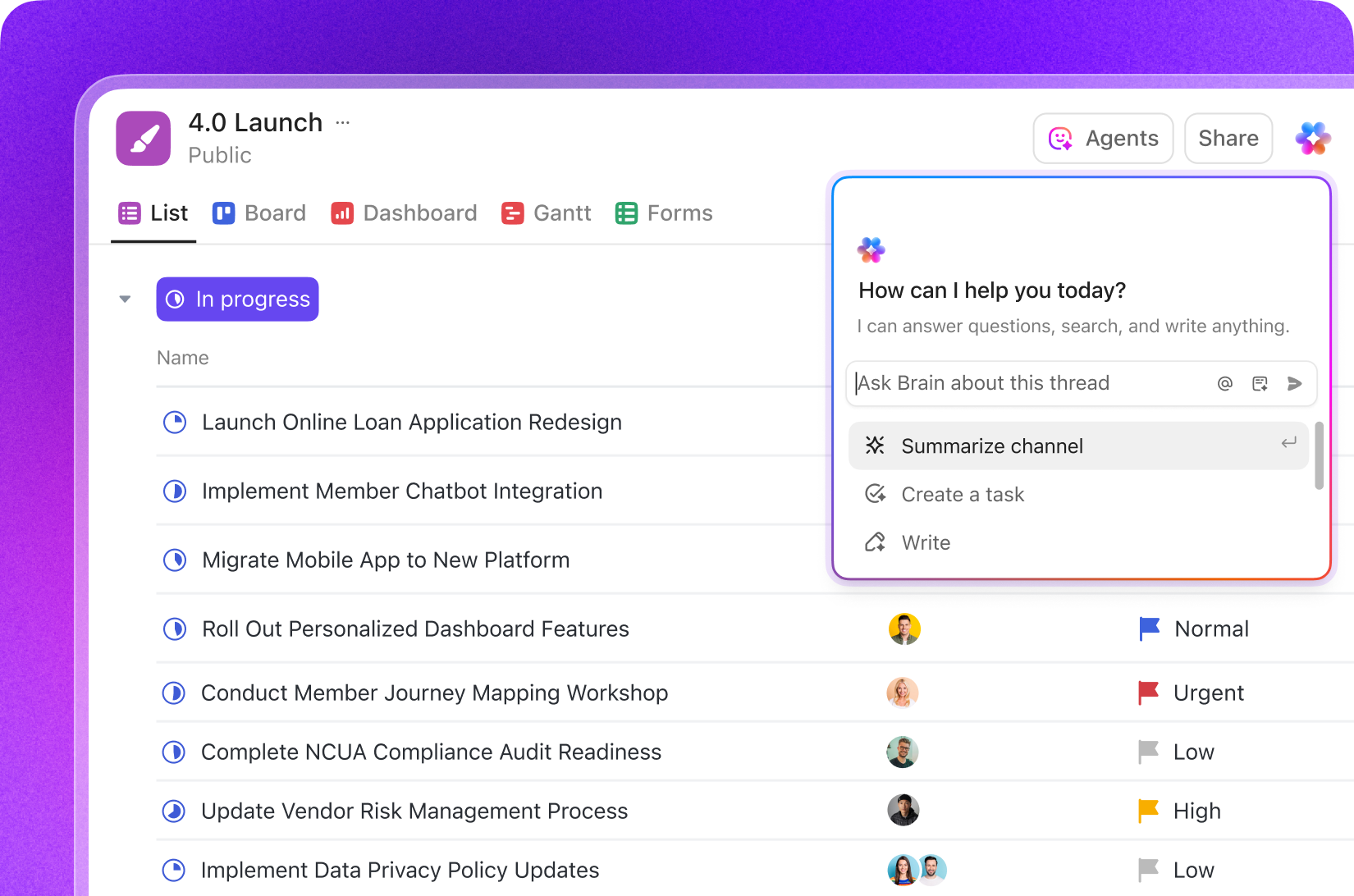This screenshot has width=1354, height=896.
Task: Click the prompt library icon in Brain input
Action: tap(1260, 384)
